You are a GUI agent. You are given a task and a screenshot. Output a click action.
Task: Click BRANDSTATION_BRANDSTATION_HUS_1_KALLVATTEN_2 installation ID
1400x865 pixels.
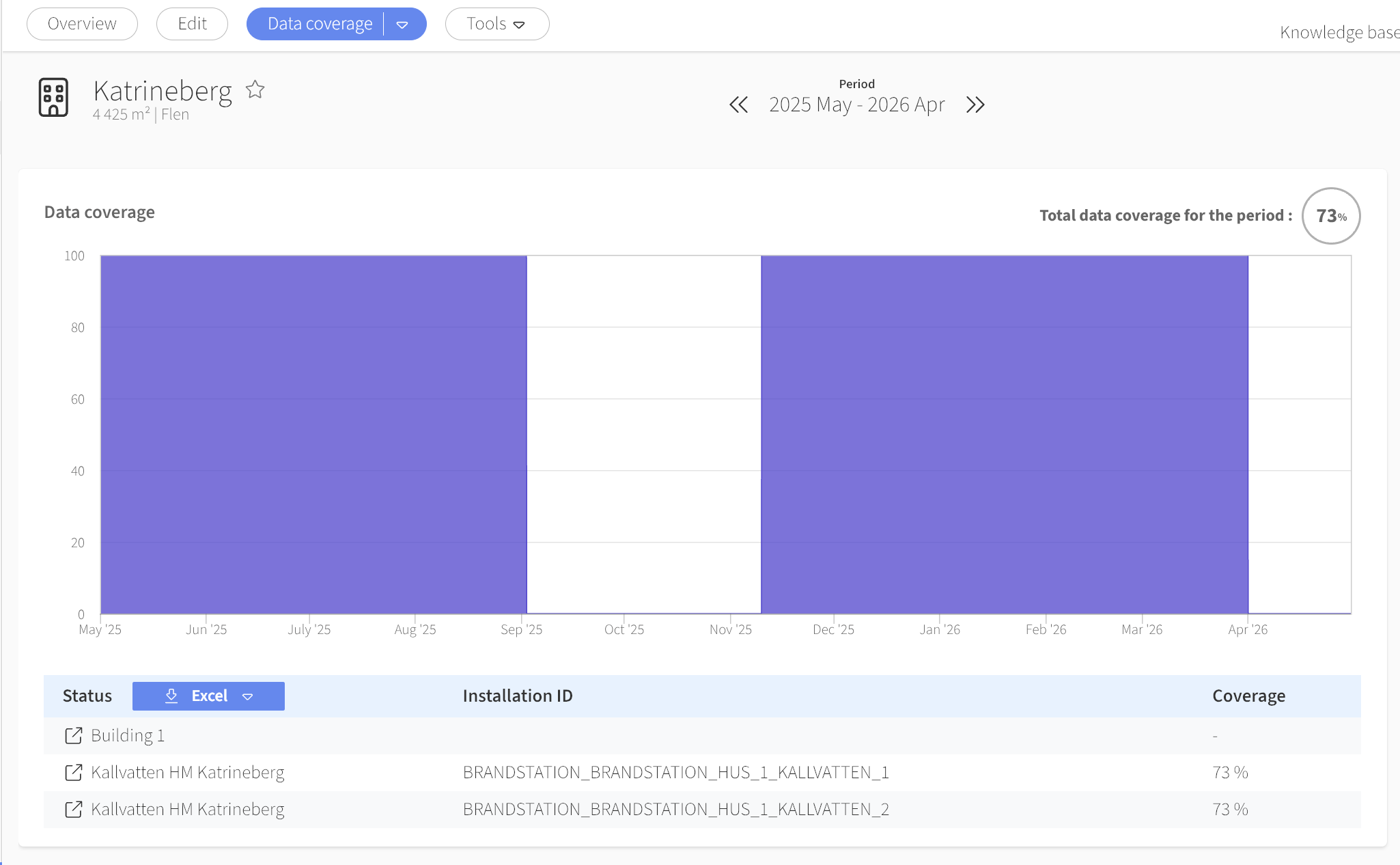tap(676, 809)
